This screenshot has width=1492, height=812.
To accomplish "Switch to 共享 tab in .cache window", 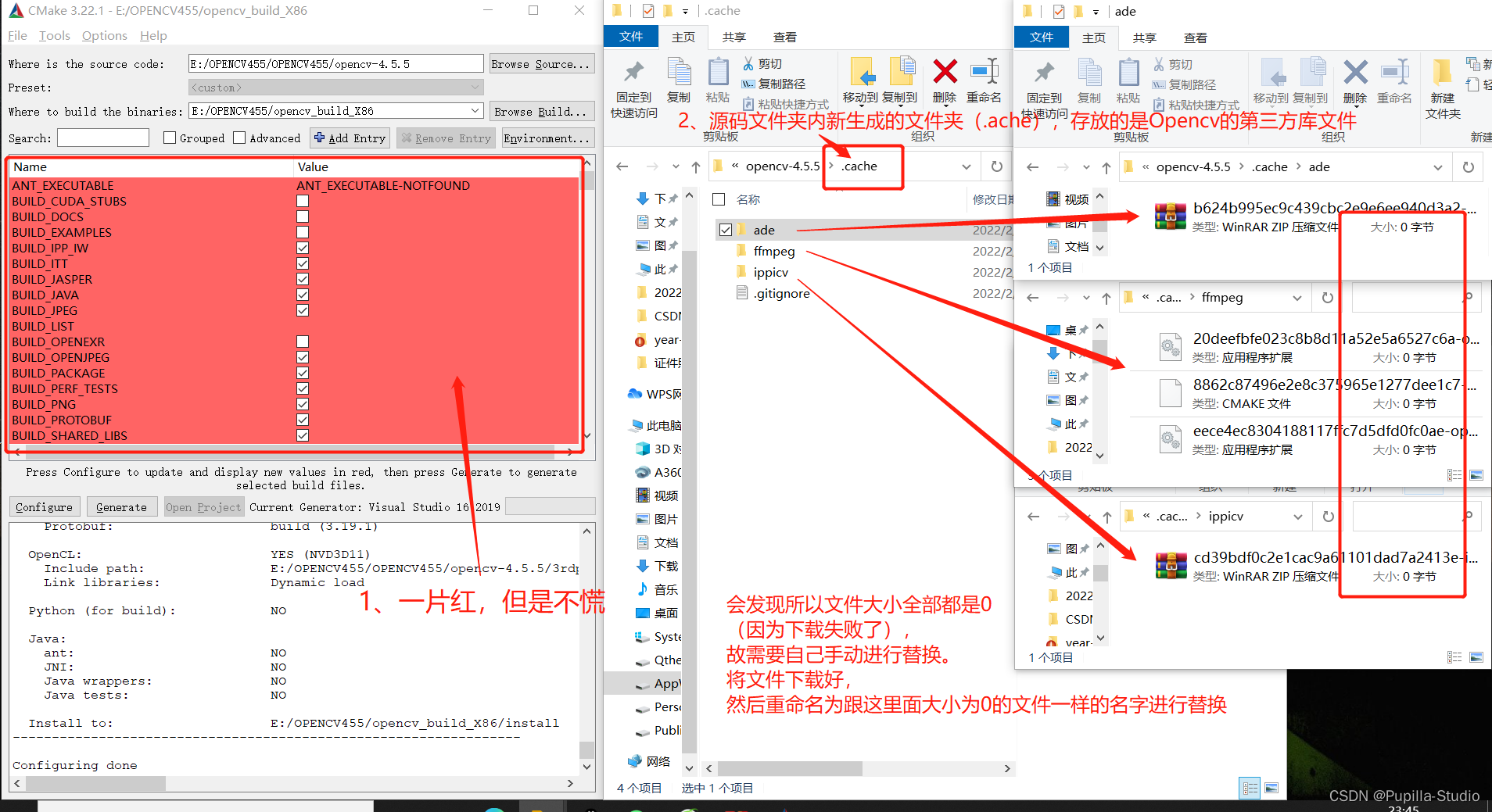I will pos(733,37).
